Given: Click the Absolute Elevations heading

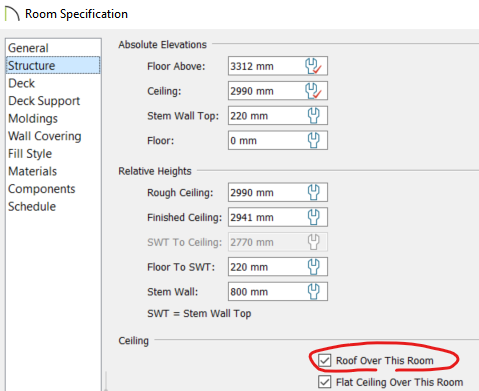Looking at the screenshot, I should point(162,45).
